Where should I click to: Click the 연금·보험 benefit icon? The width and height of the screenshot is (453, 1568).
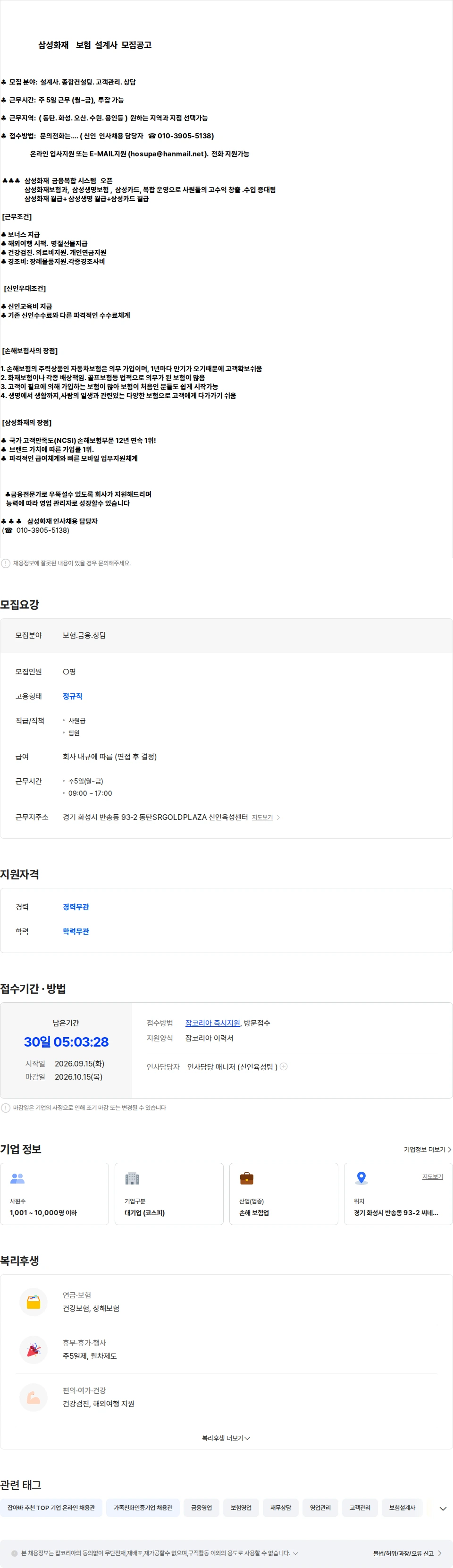[x=34, y=1302]
